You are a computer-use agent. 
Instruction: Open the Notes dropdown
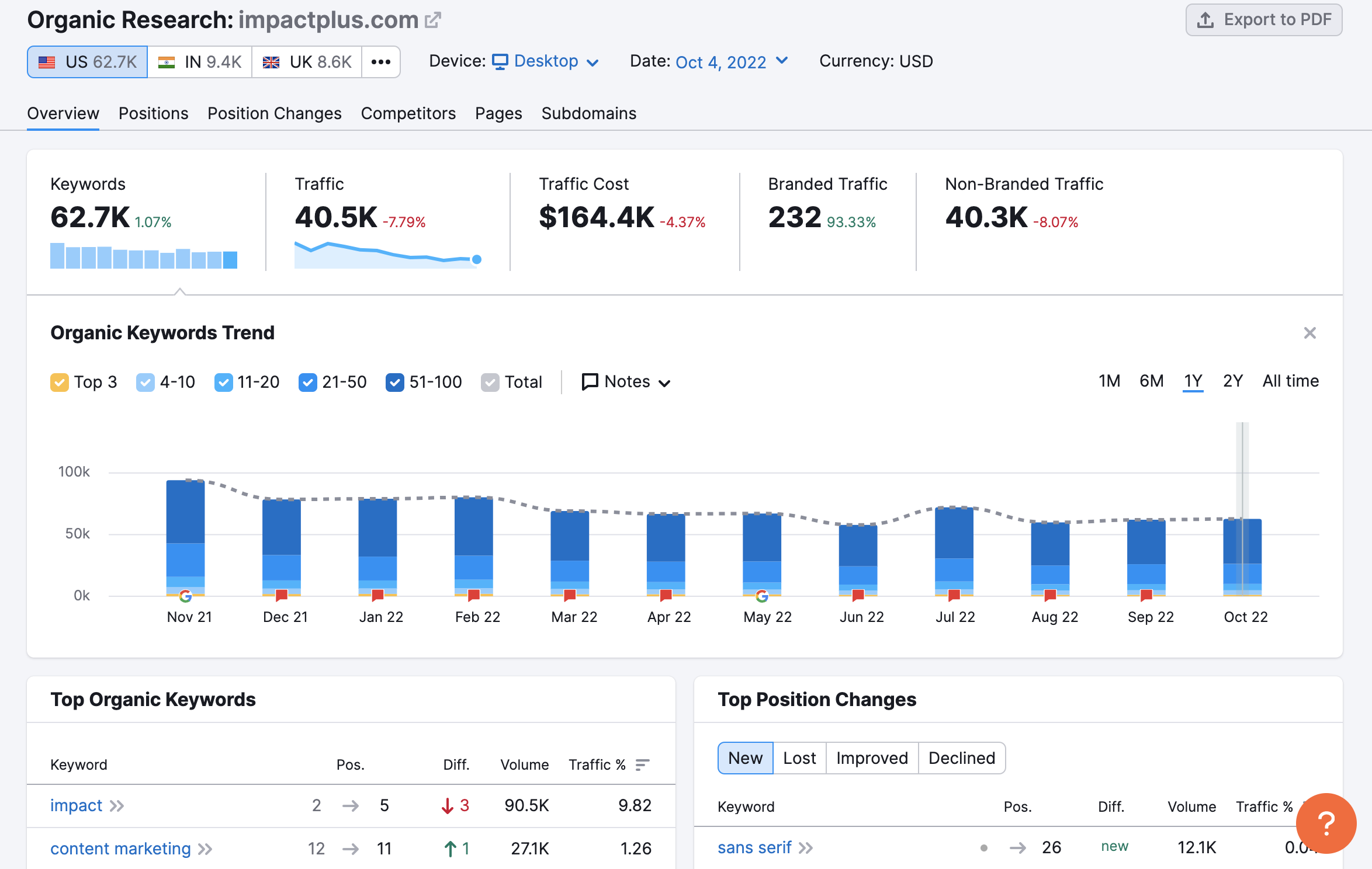coord(626,382)
